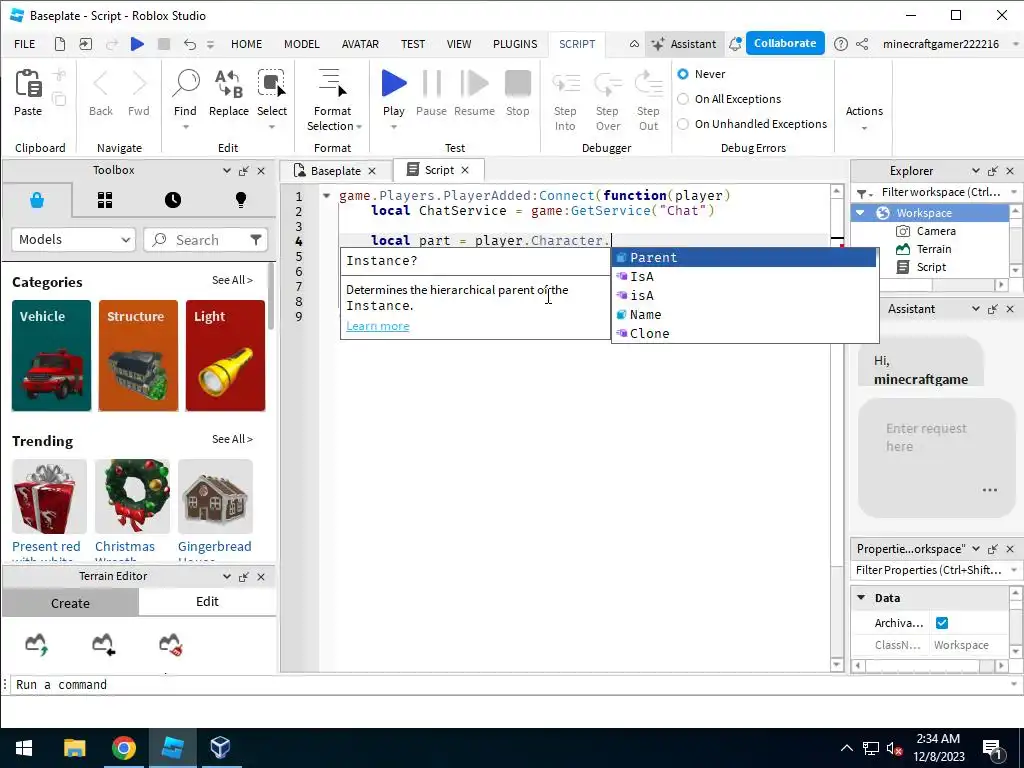Click Format Selection icon

tap(332, 84)
